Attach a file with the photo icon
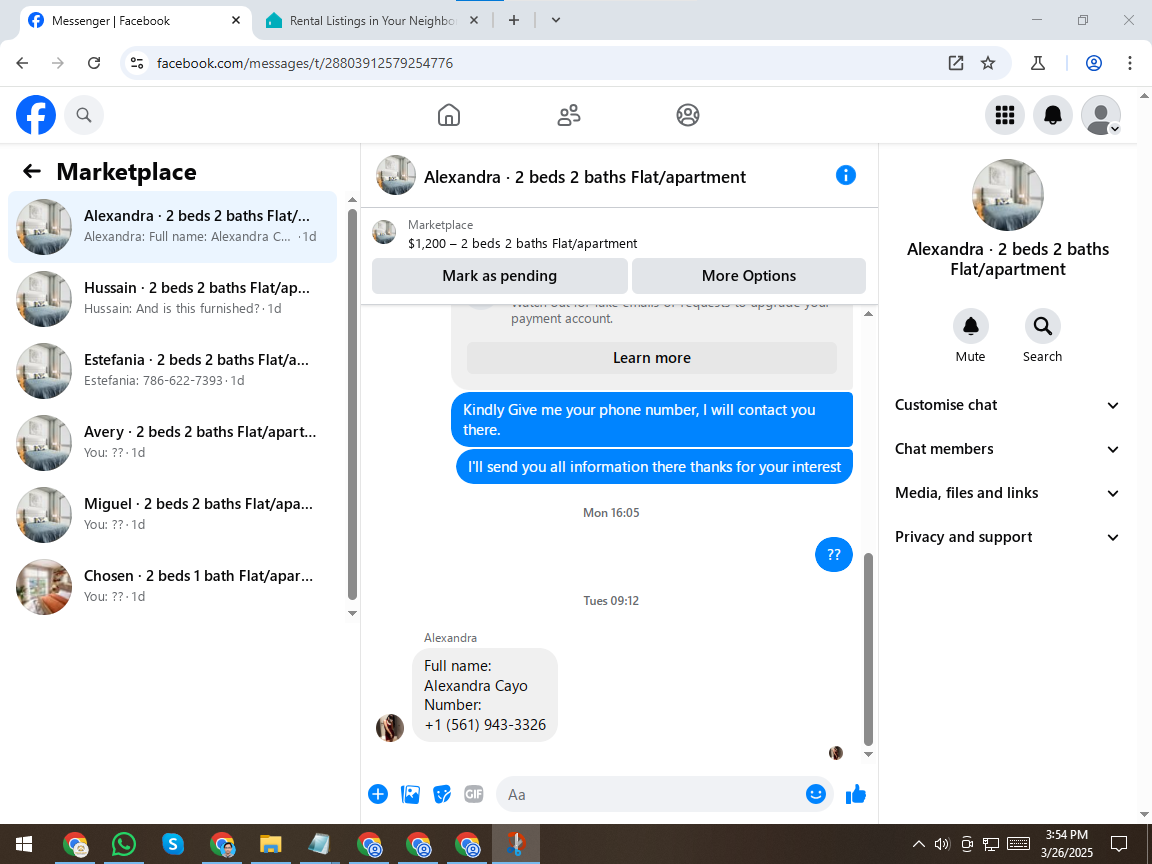Image resolution: width=1152 pixels, height=864 pixels. pos(410,794)
